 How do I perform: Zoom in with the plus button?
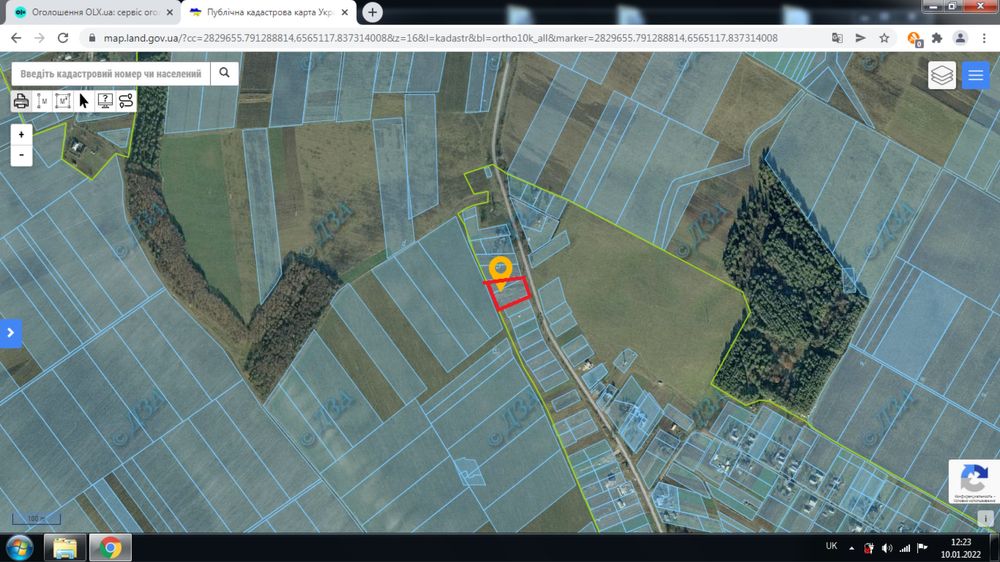[21, 135]
